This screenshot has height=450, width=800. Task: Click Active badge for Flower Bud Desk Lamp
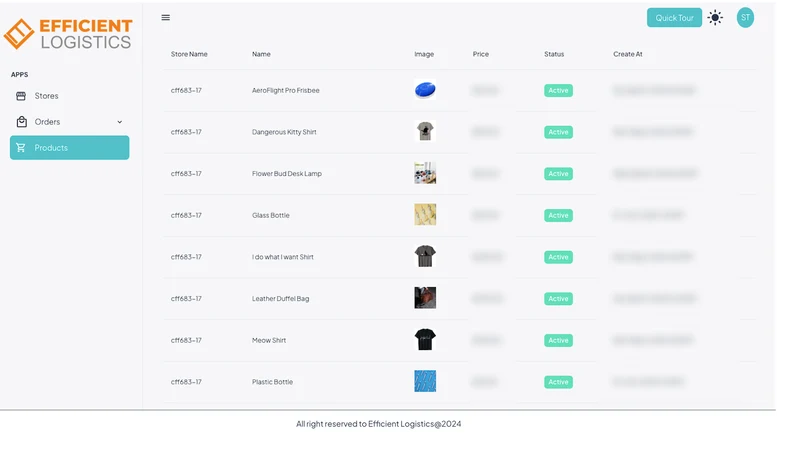click(x=558, y=174)
